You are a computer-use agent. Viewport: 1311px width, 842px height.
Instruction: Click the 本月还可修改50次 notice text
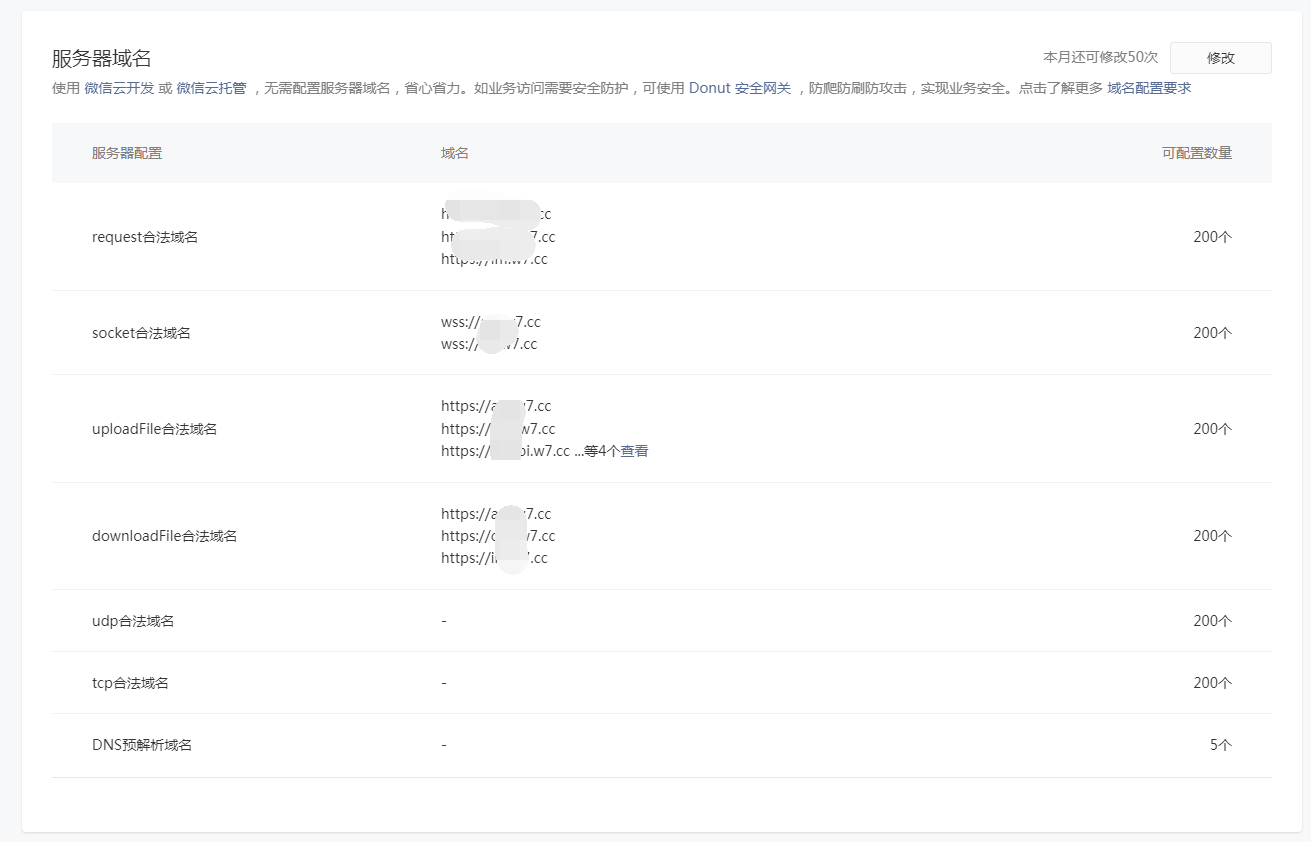1100,58
